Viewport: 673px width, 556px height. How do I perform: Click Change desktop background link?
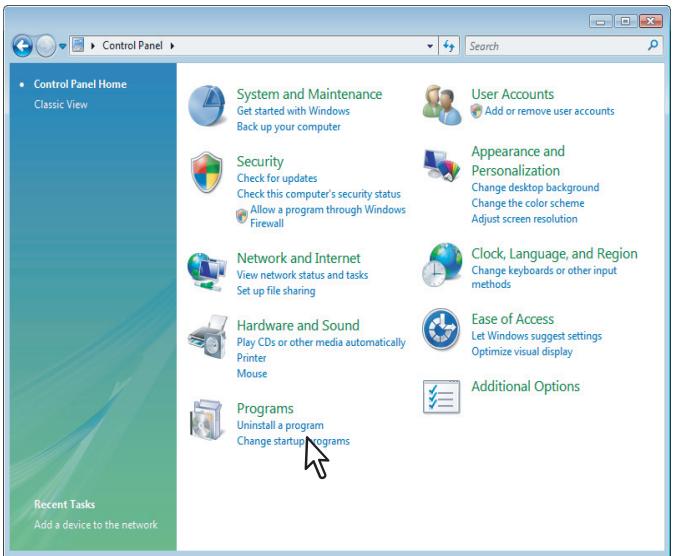coord(535,188)
